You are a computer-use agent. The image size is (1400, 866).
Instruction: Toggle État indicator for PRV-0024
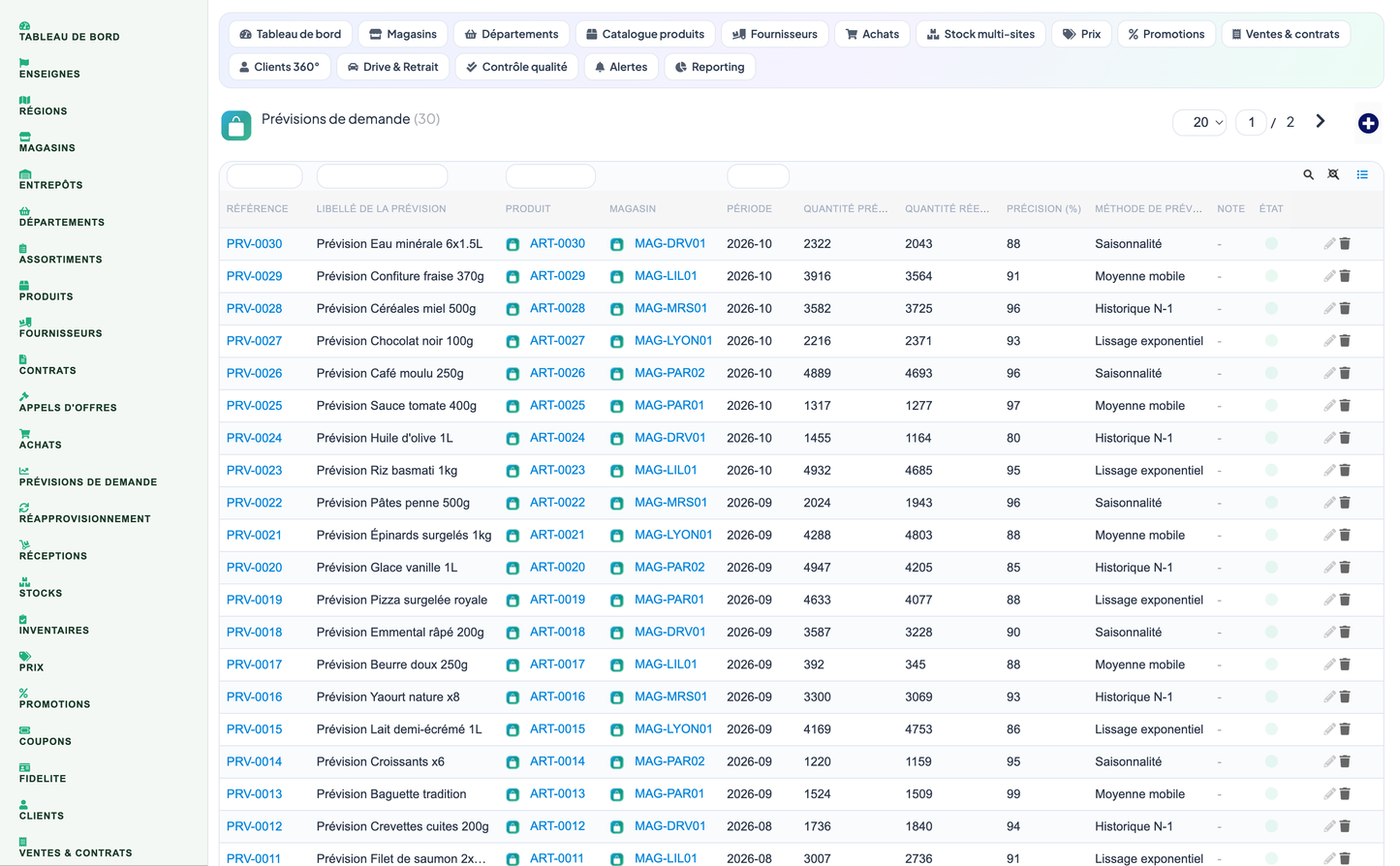click(1271, 438)
